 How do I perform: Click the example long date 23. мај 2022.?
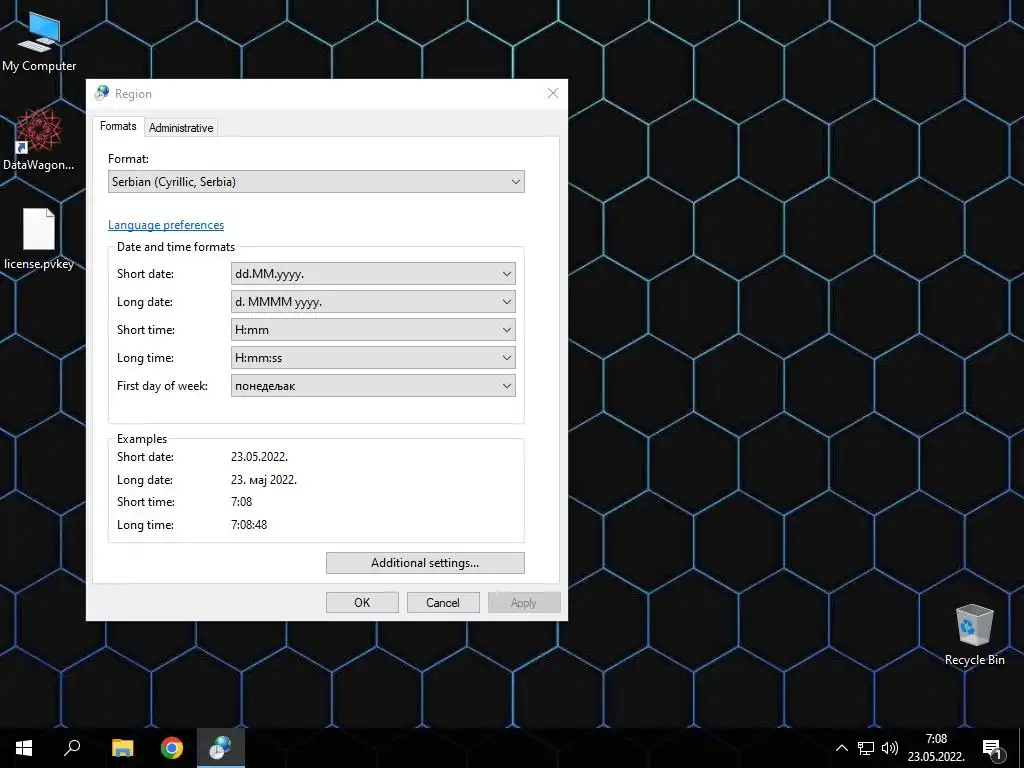[264, 479]
